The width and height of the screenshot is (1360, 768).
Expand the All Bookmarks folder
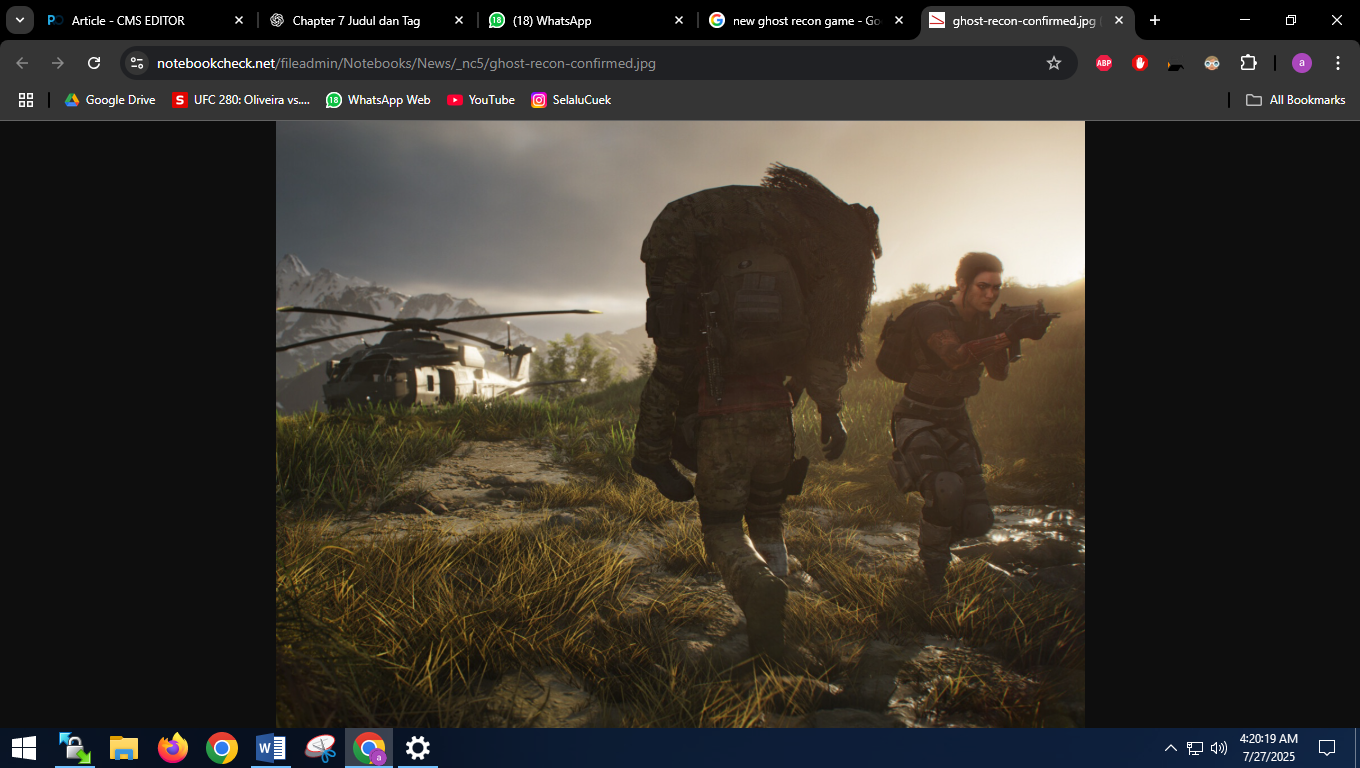click(x=1295, y=100)
